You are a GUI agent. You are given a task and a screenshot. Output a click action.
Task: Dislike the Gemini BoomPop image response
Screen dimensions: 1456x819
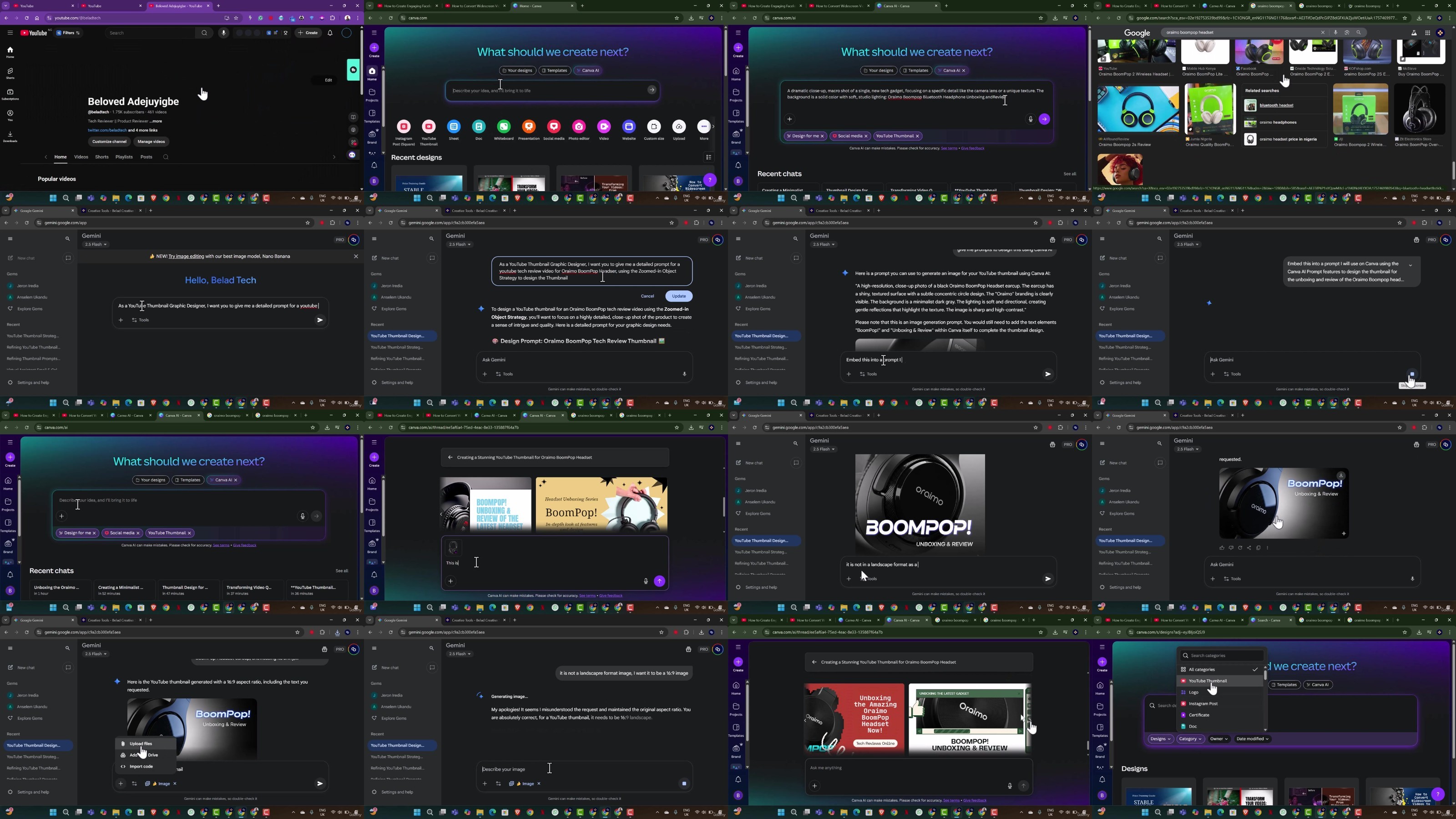[x=1231, y=548]
